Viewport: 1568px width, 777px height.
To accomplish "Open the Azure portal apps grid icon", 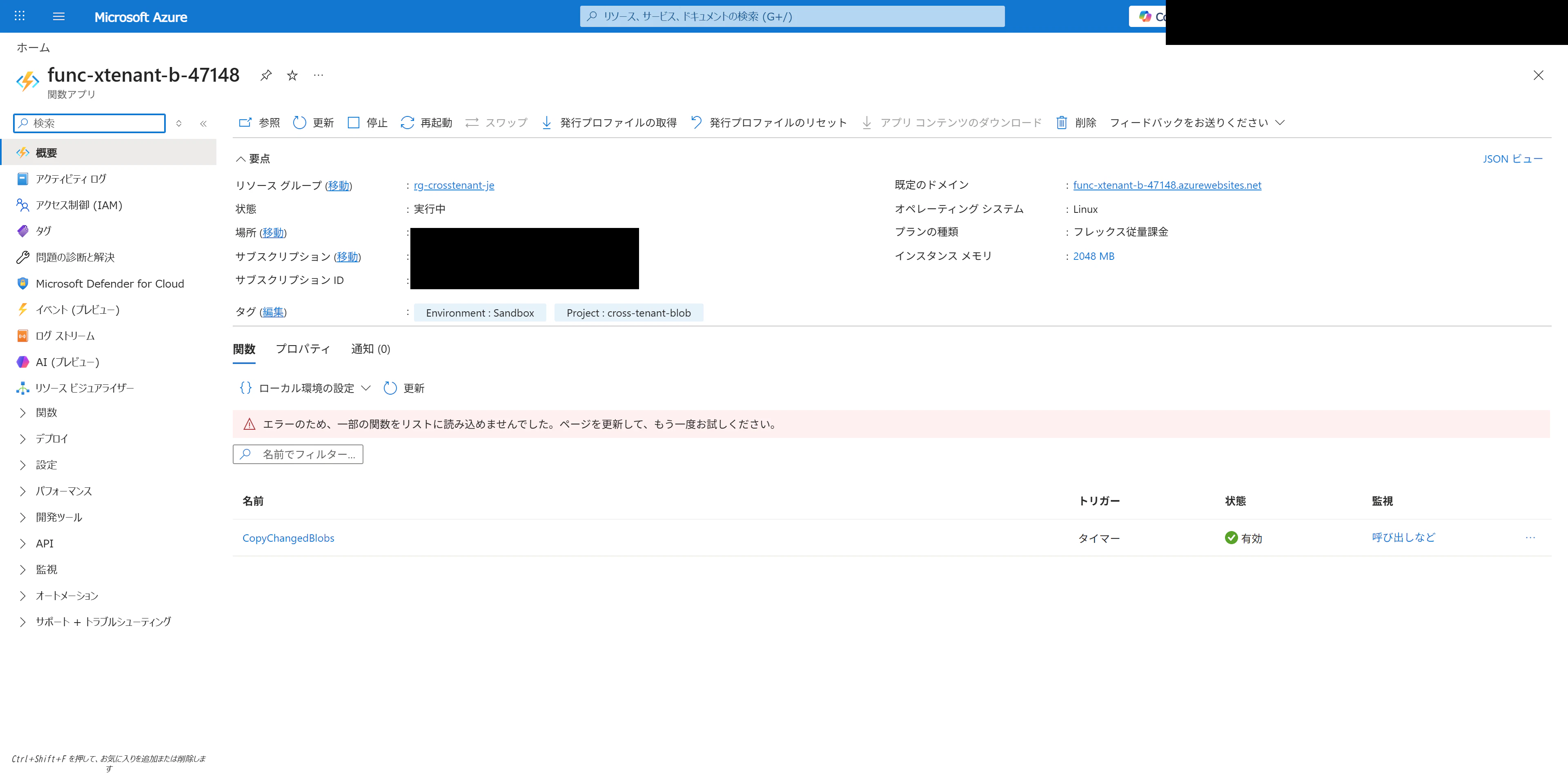I will pyautogui.click(x=20, y=16).
